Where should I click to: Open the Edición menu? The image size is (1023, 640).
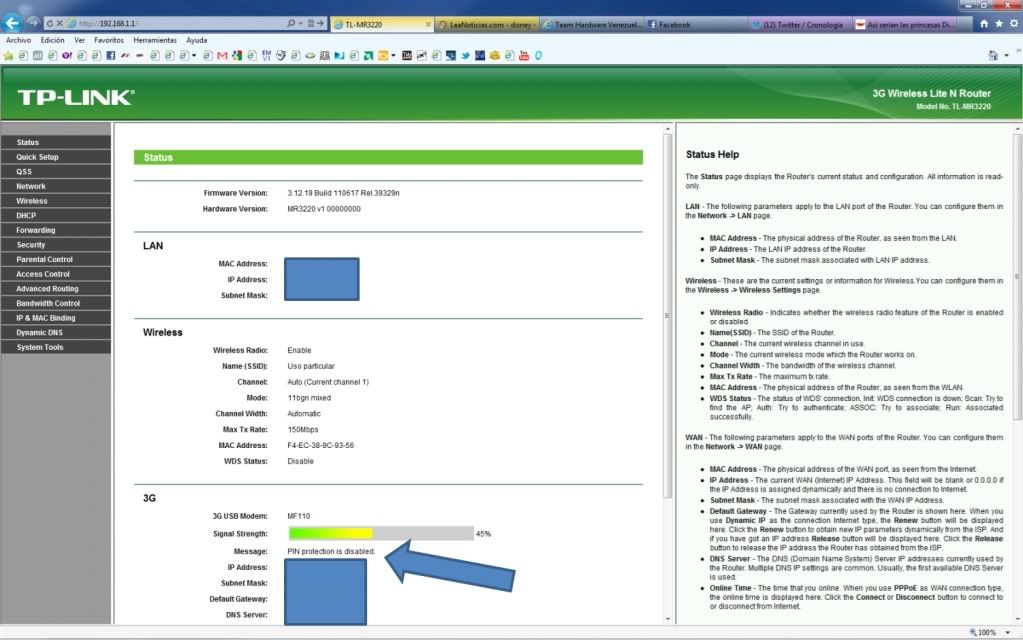52,40
